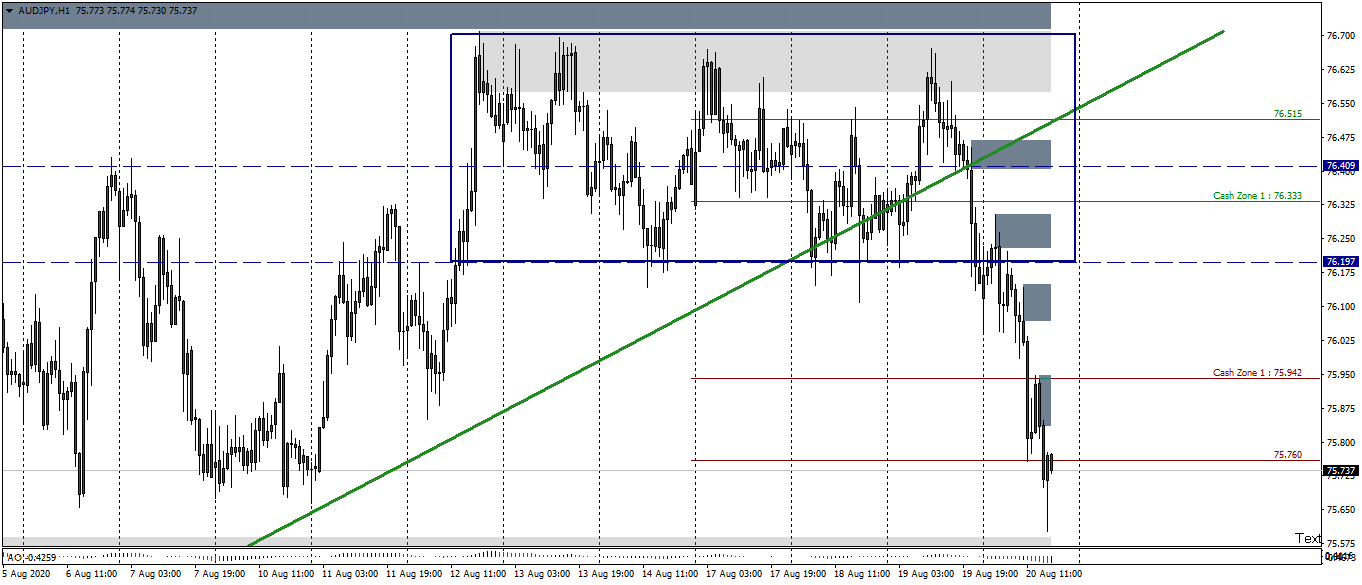Click the 76.325 price axis label
Screen dimensions: 1362x585
(1340, 205)
